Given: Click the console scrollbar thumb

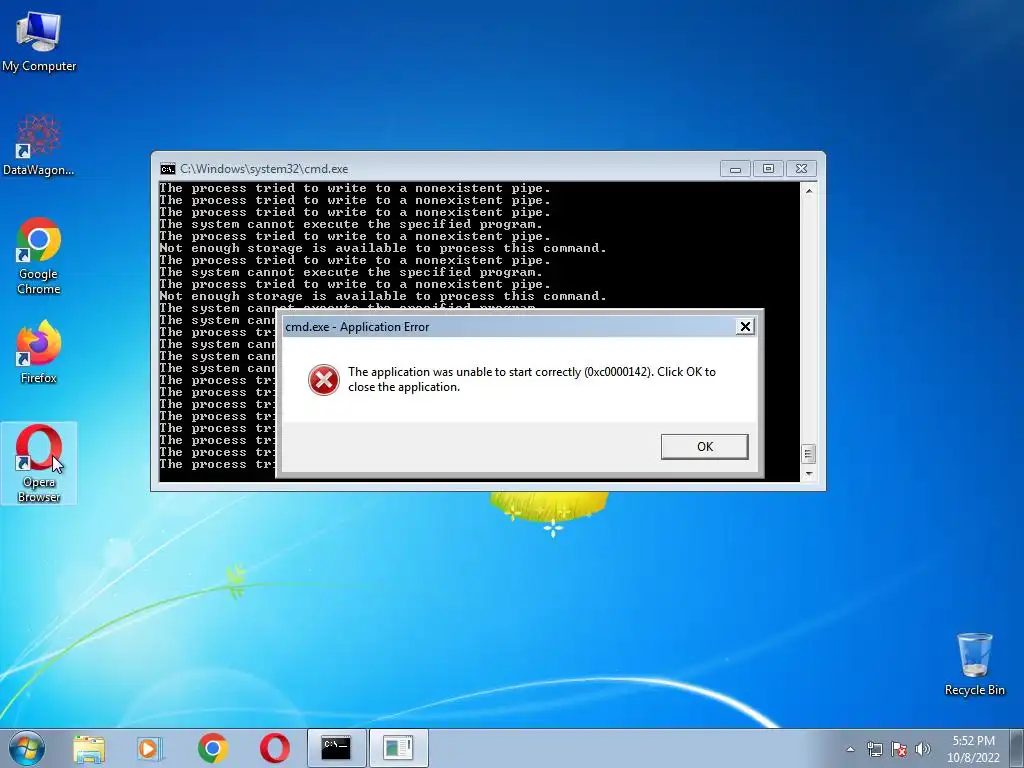Looking at the screenshot, I should click(808, 453).
